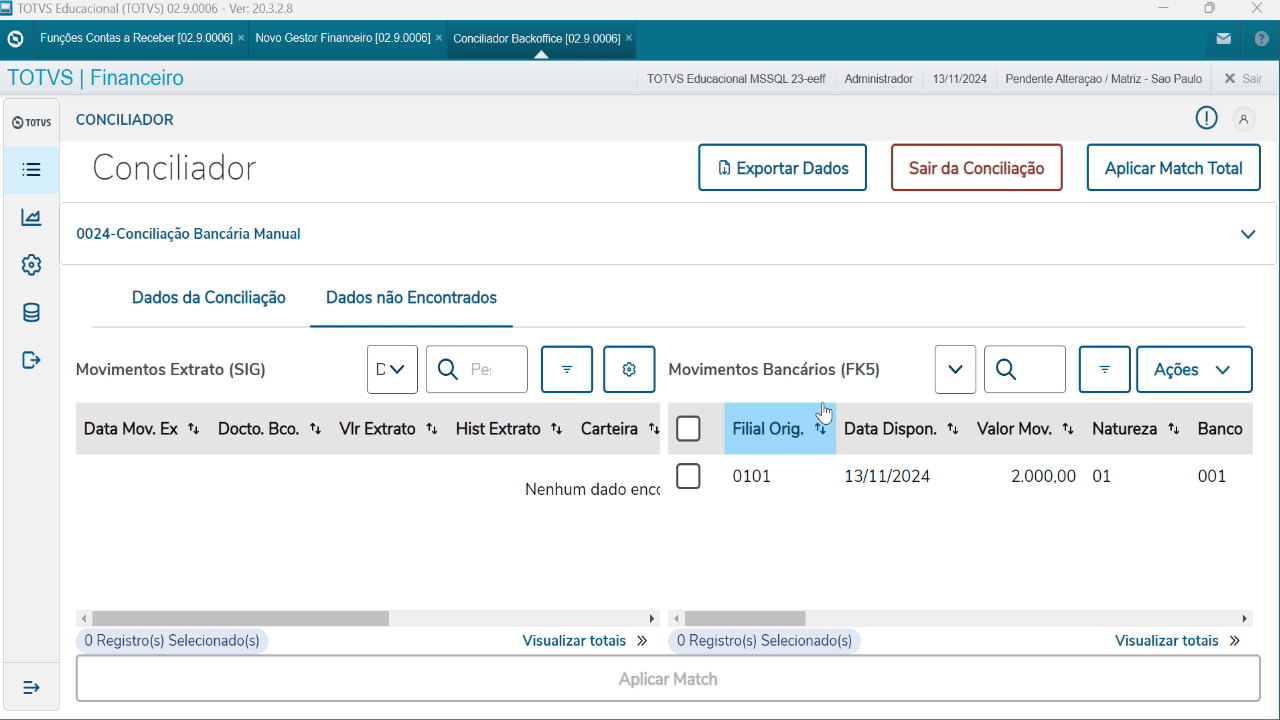
Task: Click the Carteira column header
Action: pos(609,429)
